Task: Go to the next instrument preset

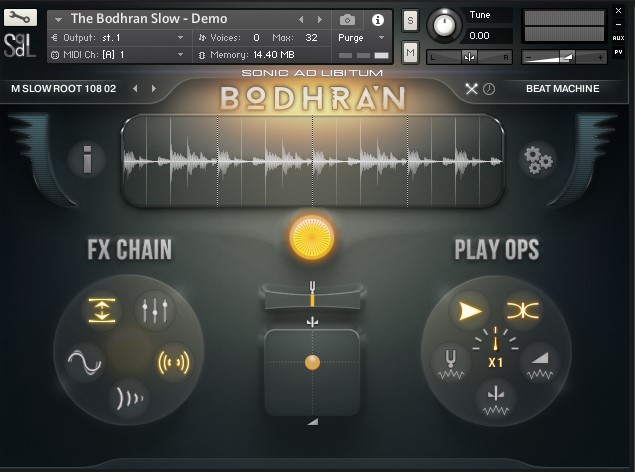Action: [320, 19]
